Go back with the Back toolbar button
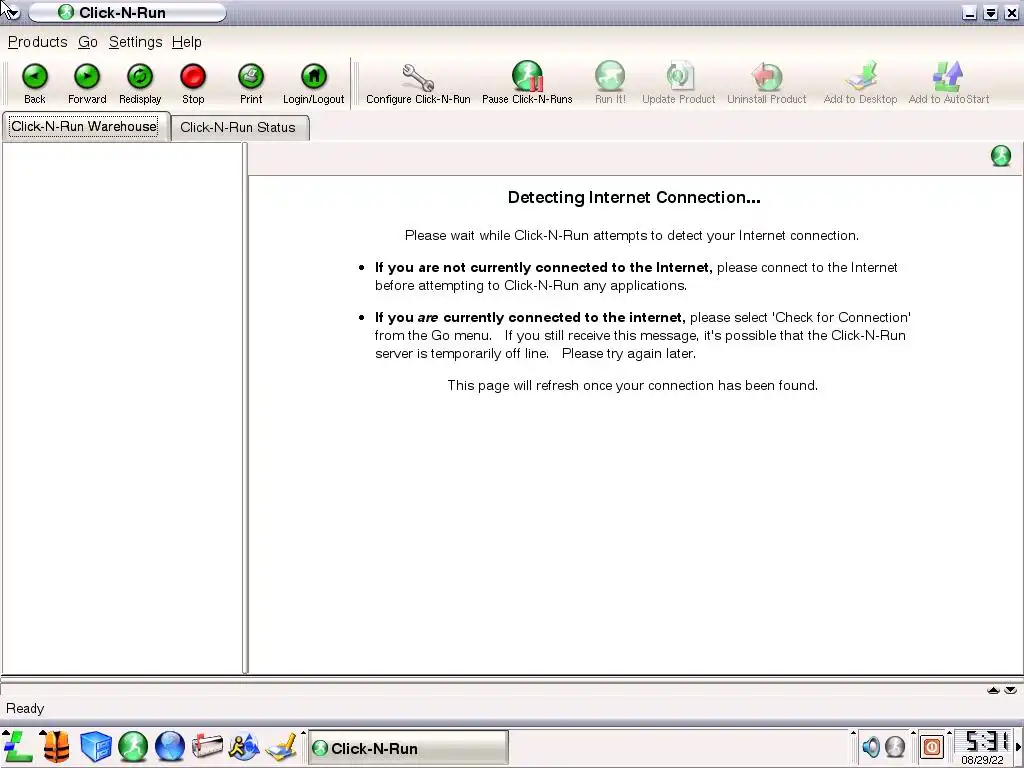This screenshot has width=1024, height=768. point(35,84)
